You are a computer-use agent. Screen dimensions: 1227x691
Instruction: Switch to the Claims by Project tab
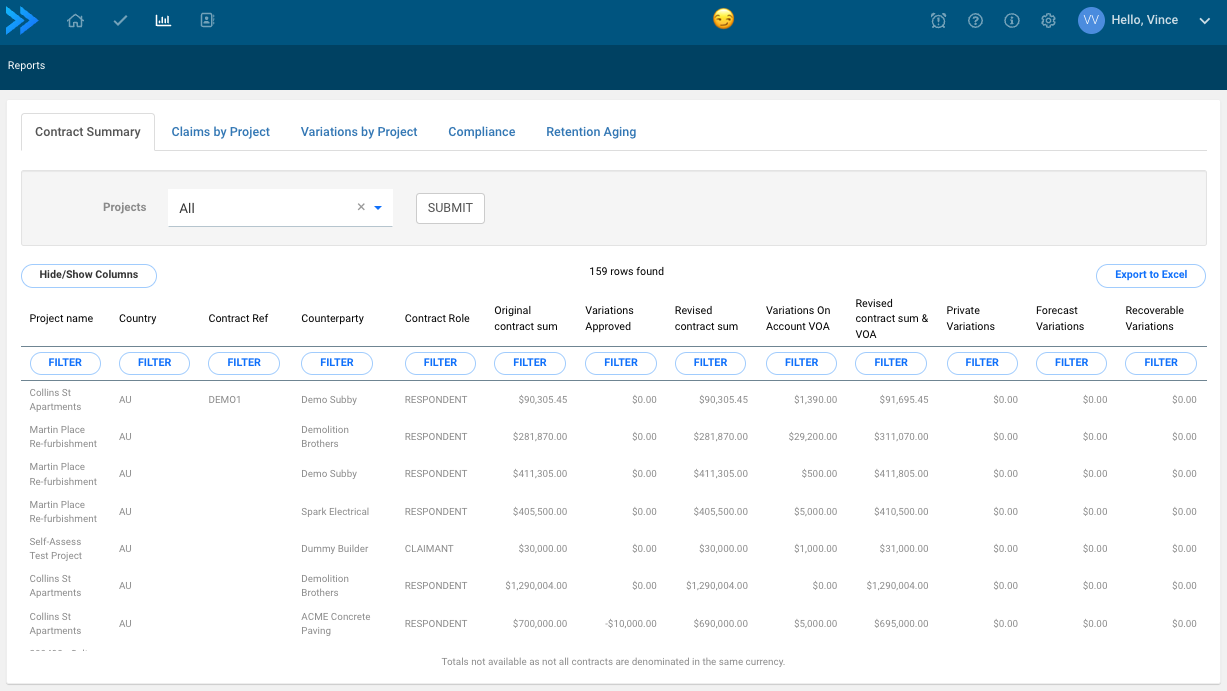pyautogui.click(x=220, y=131)
